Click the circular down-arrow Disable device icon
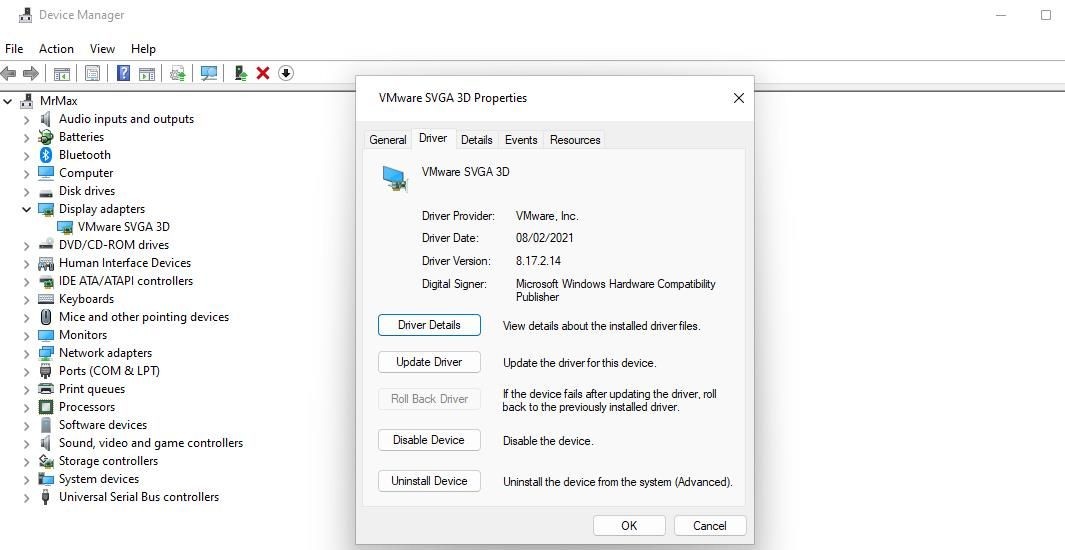 tap(286, 73)
